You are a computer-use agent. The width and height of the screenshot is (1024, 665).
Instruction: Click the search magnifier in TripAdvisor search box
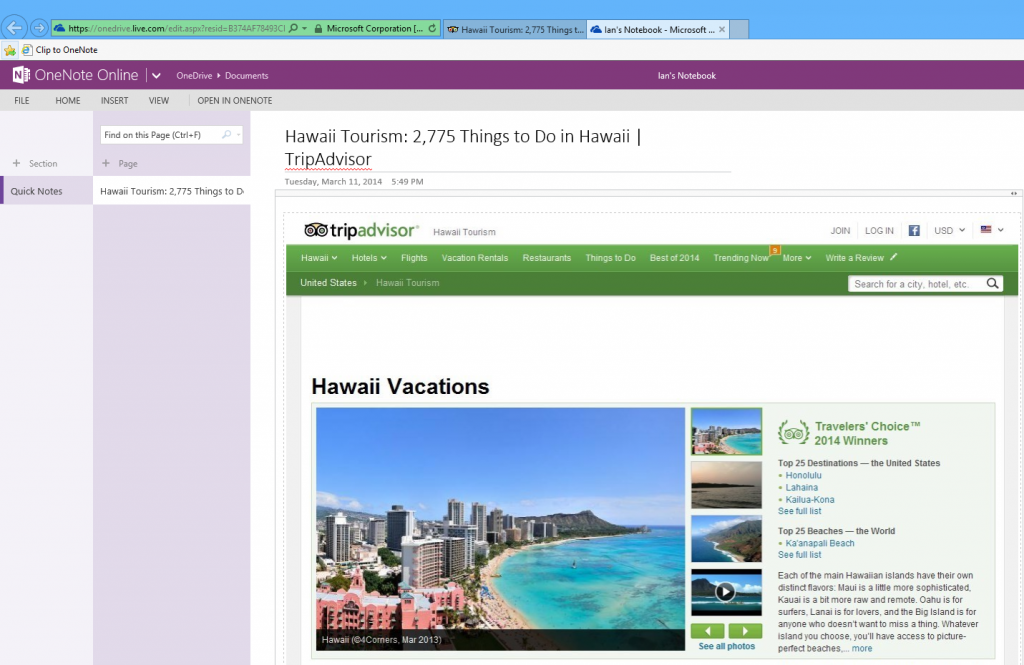point(992,284)
